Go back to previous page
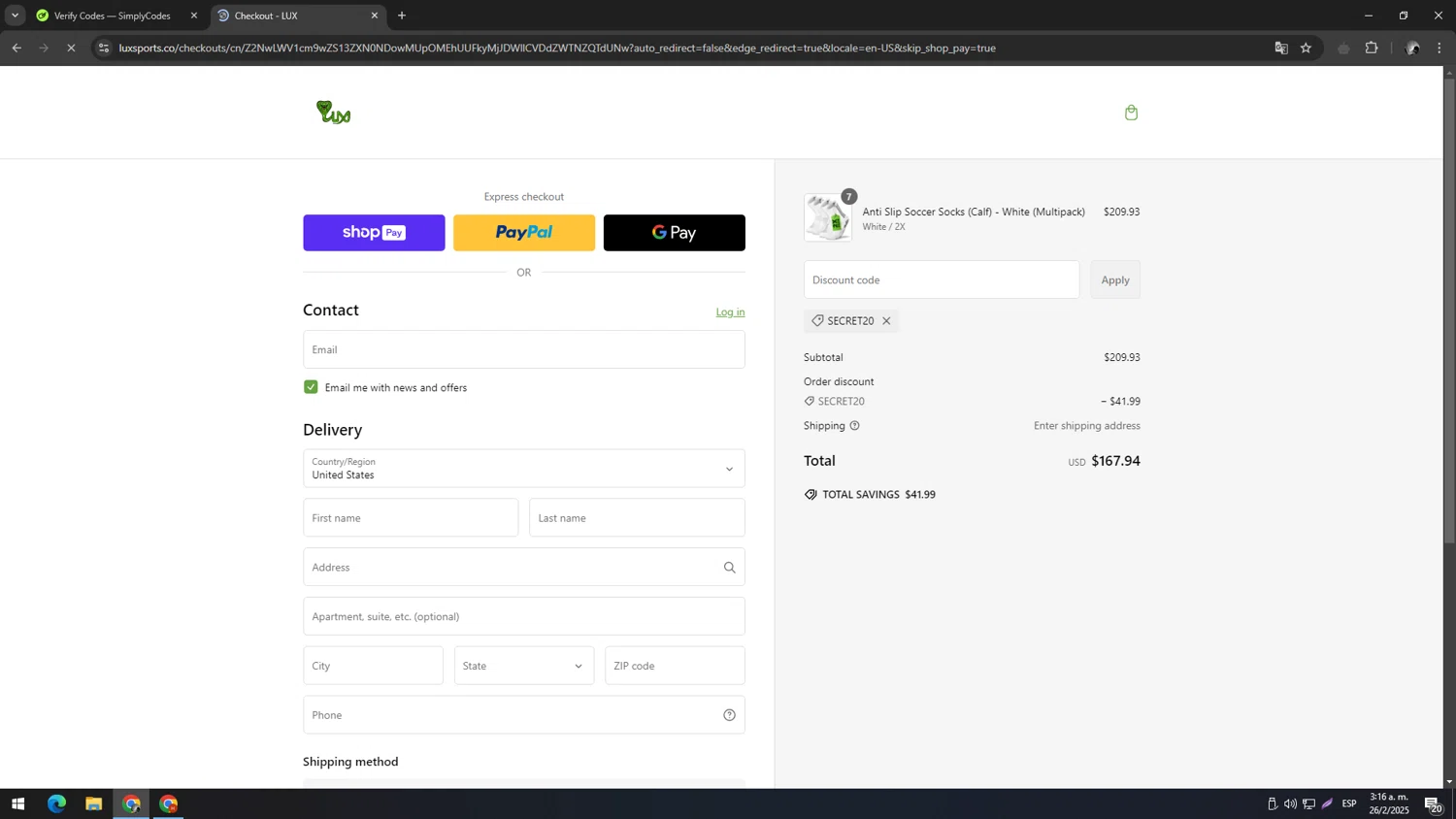This screenshot has height=819, width=1456. [17, 48]
